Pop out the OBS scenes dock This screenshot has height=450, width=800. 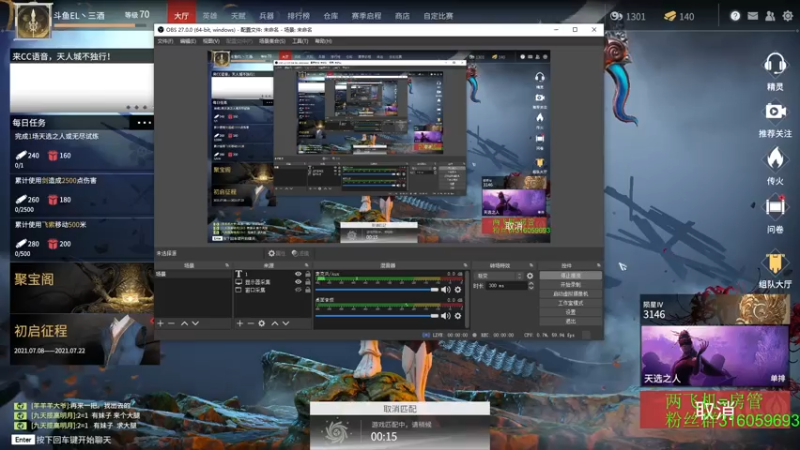(x=227, y=266)
